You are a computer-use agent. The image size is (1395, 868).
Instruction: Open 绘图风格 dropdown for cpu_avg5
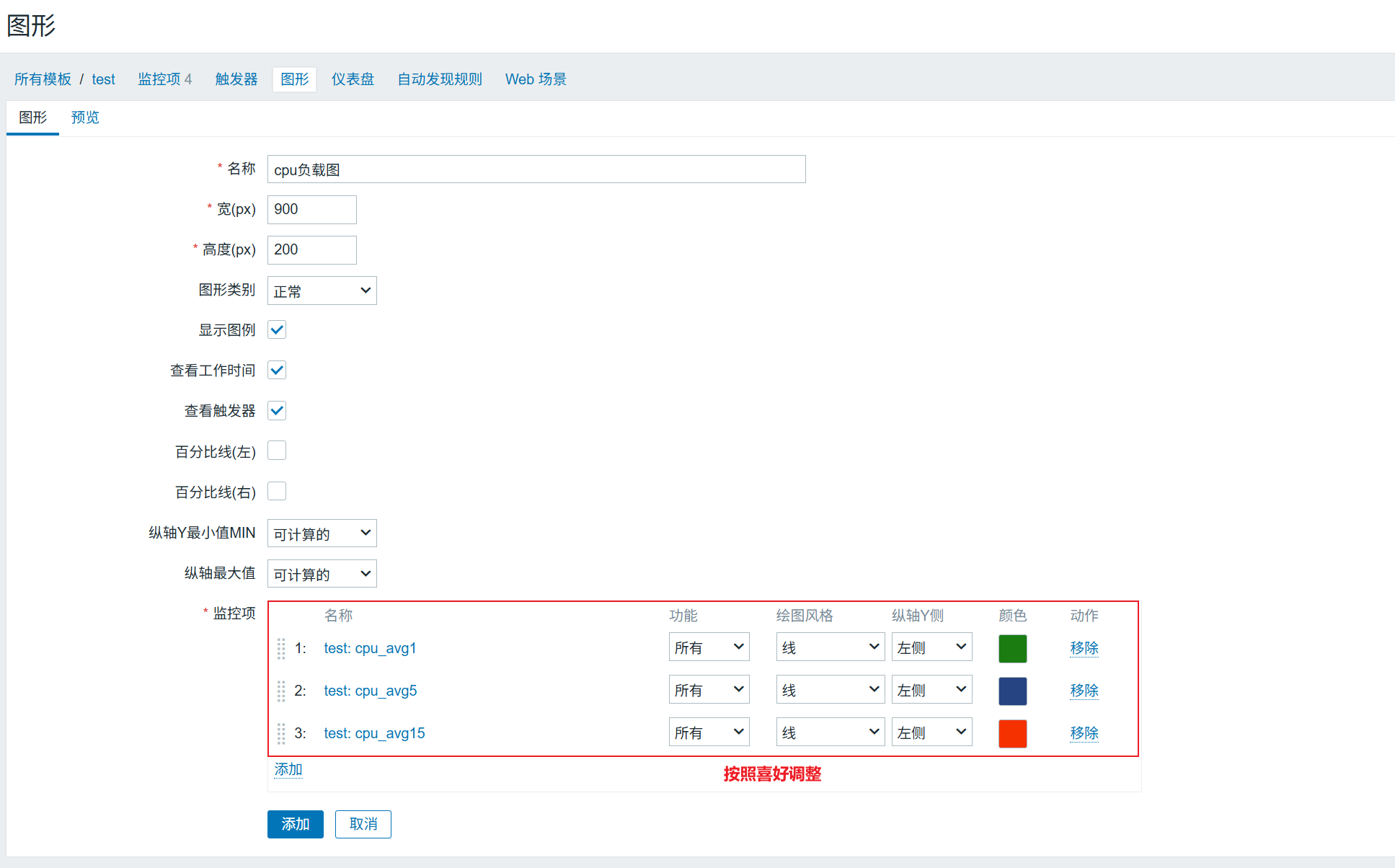(x=830, y=690)
